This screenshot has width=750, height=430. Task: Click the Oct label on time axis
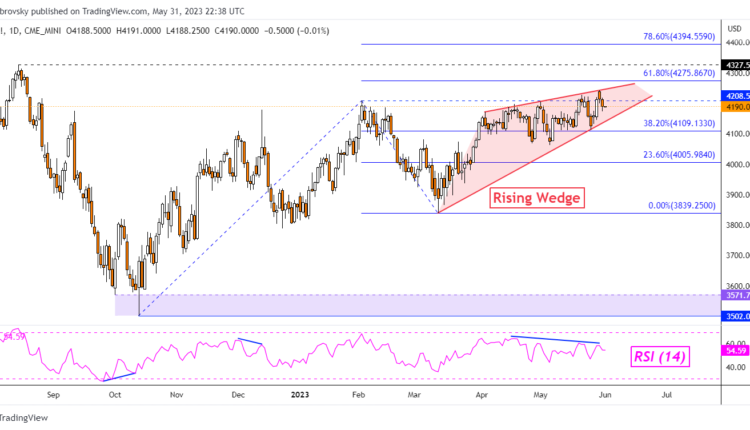(x=113, y=395)
